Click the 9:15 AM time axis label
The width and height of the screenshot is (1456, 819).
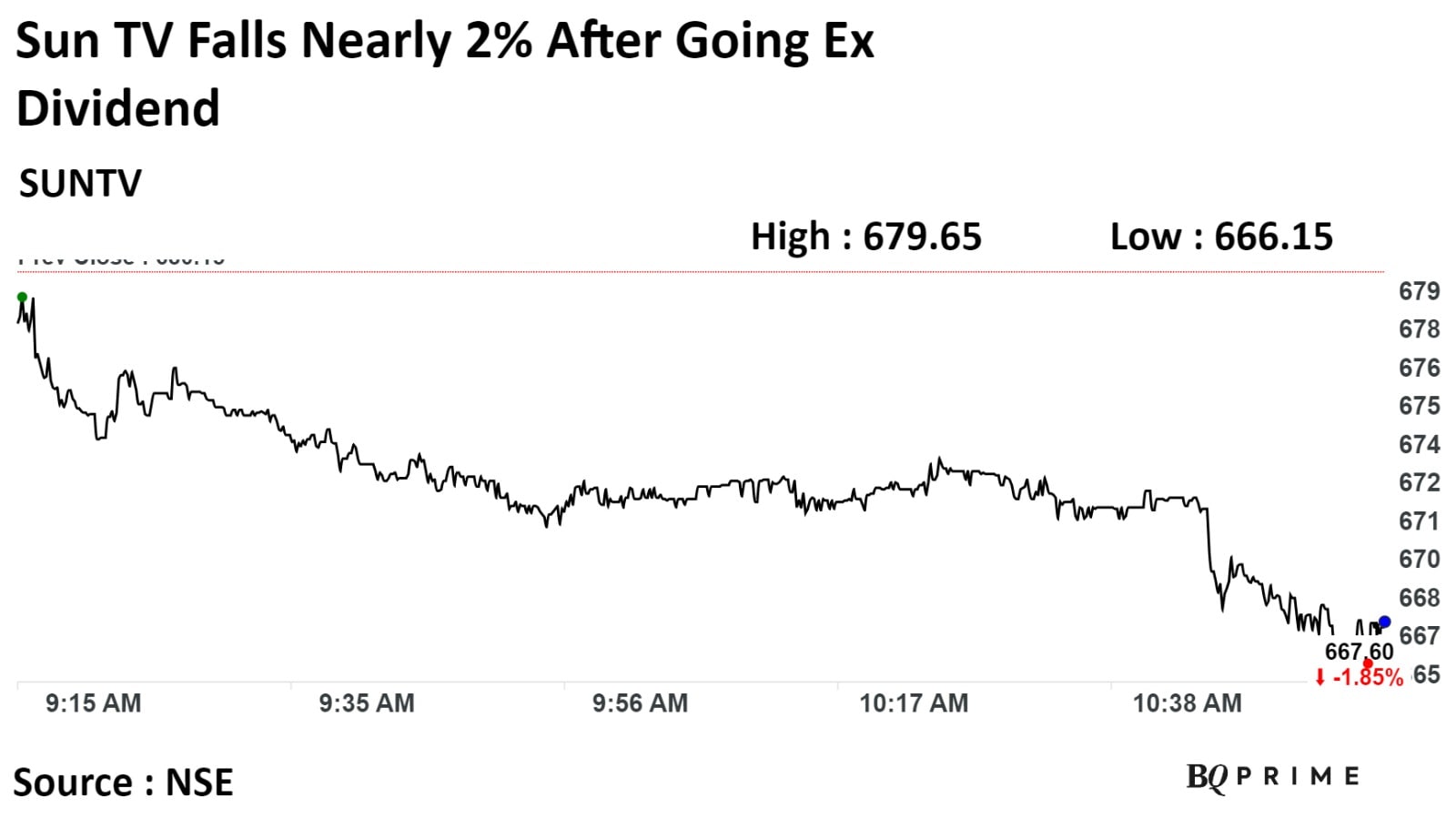pos(94,703)
